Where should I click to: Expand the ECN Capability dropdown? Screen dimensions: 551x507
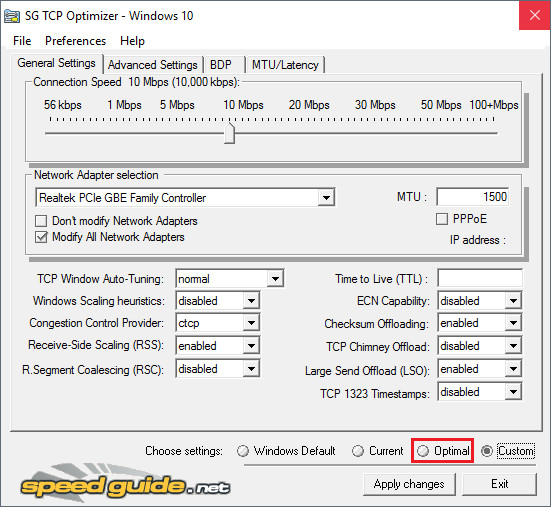coord(513,301)
